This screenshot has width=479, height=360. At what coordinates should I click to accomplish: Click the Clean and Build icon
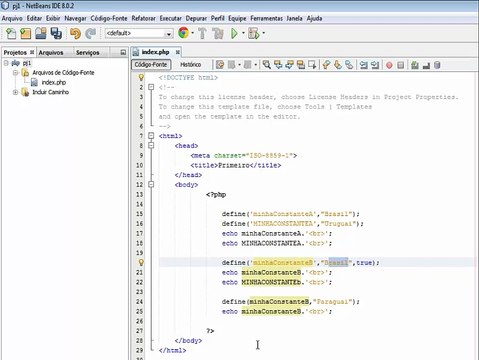(x=218, y=33)
